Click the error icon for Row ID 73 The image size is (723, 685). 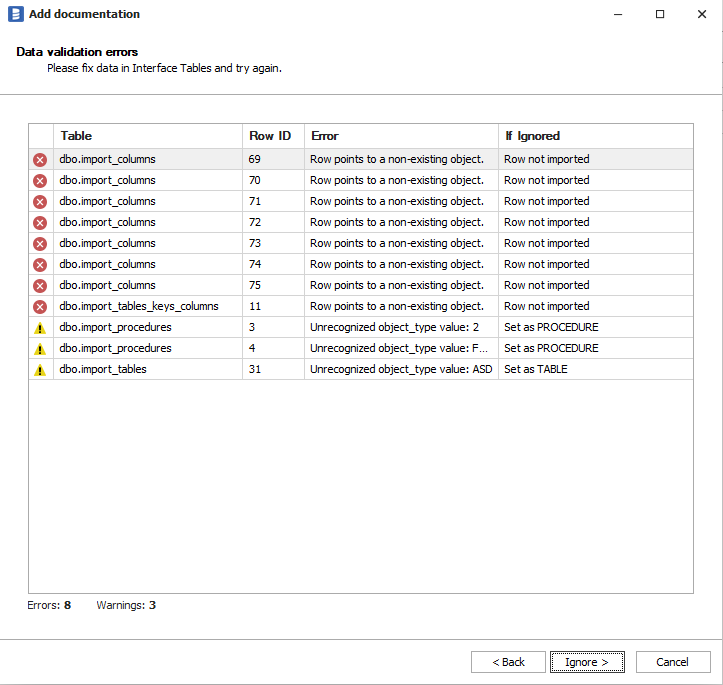coord(40,244)
